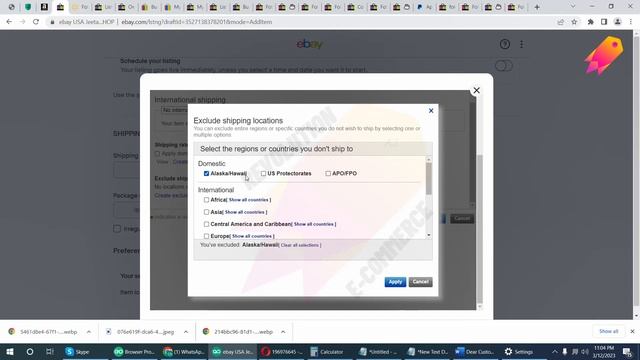The width and height of the screenshot is (640, 360).
Task: Check the Europe region checkbox
Action: pyautogui.click(x=206, y=236)
